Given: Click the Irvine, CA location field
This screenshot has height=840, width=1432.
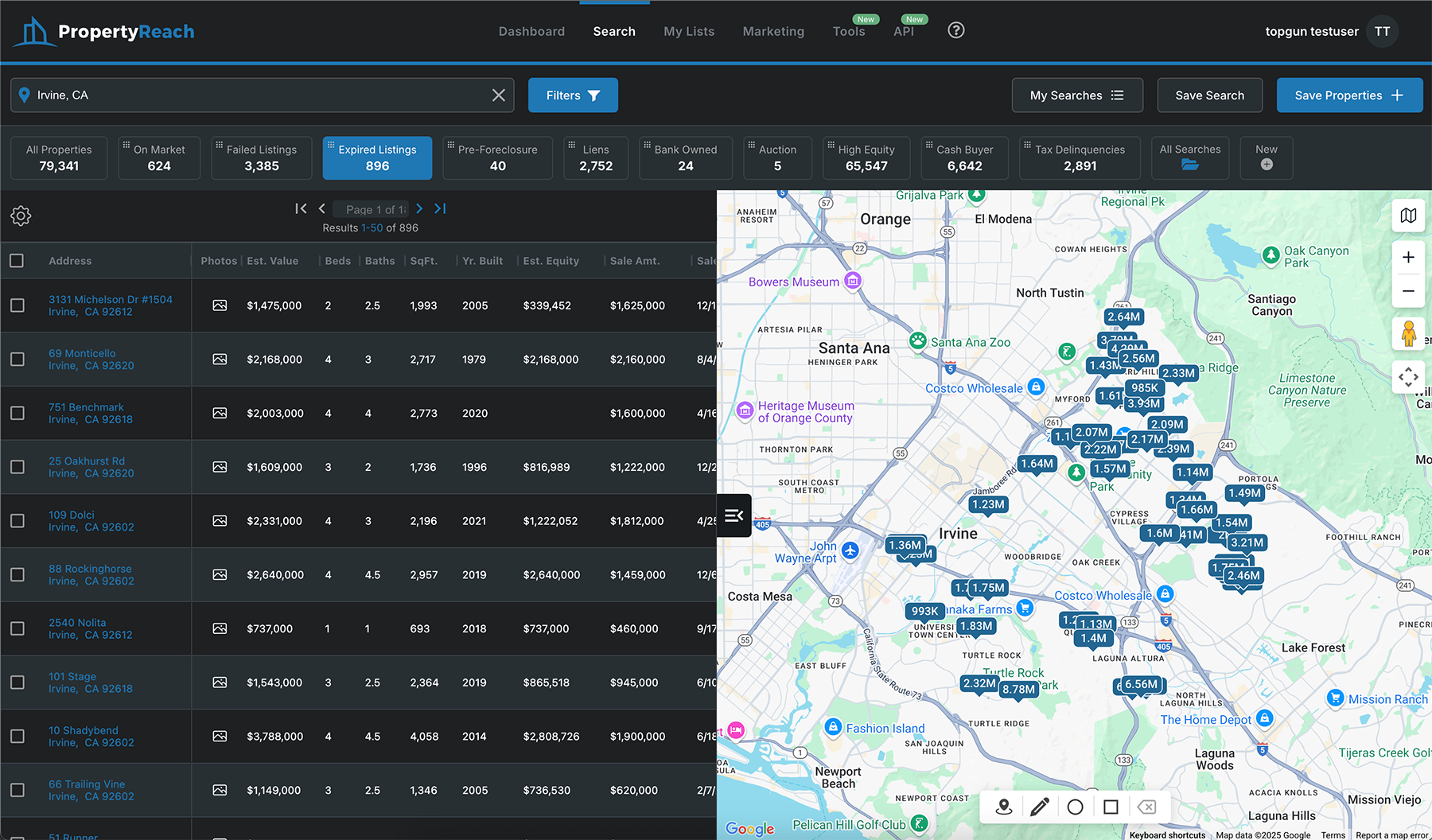Looking at the screenshot, I should [x=262, y=95].
